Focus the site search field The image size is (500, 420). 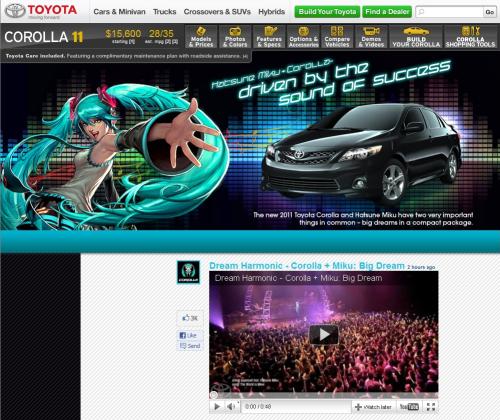449,12
